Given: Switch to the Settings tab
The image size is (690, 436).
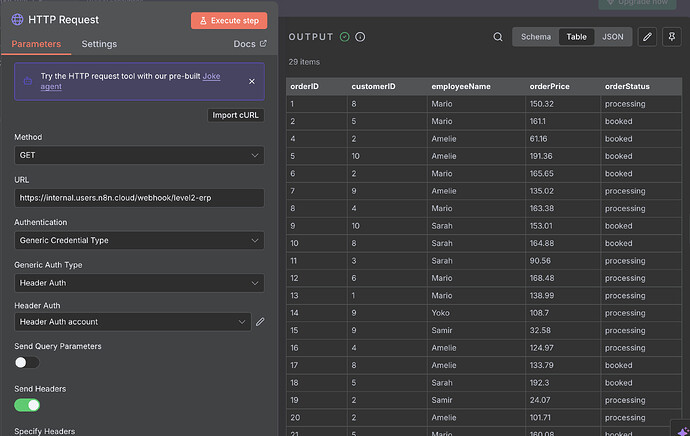Looking at the screenshot, I should (x=99, y=44).
